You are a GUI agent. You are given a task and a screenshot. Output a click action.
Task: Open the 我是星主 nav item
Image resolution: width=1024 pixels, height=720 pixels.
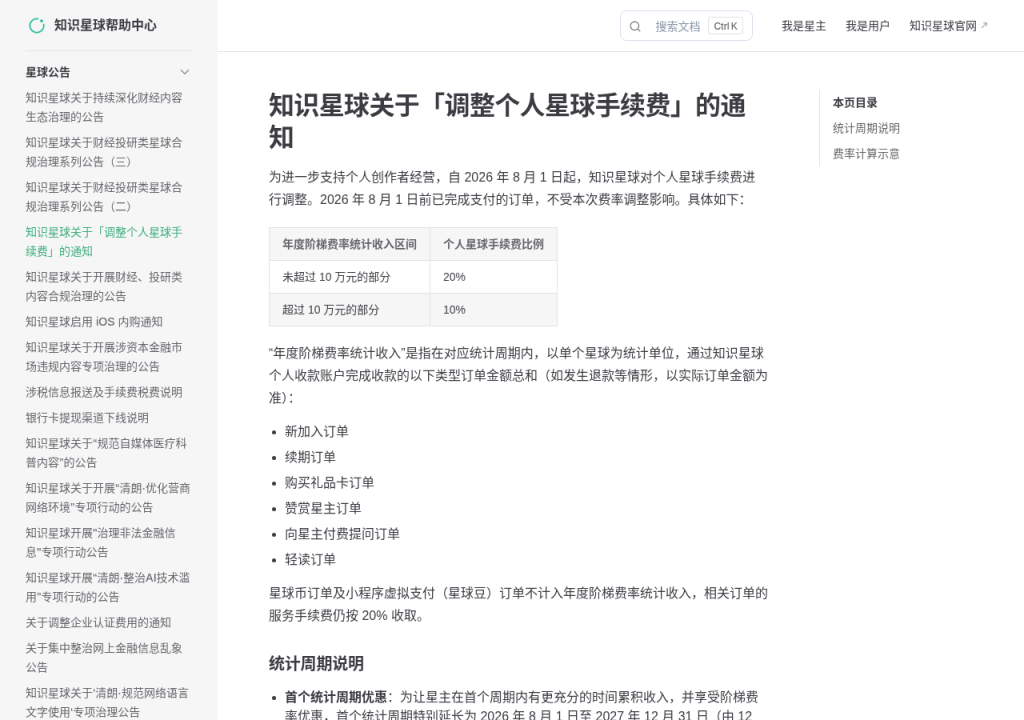pyautogui.click(x=803, y=26)
